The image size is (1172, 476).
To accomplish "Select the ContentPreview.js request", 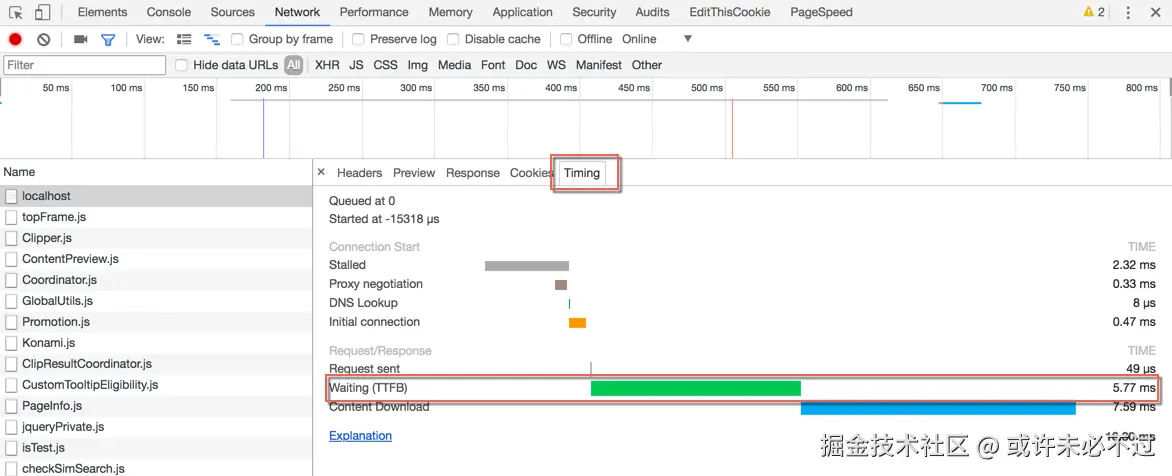I will click(x=156, y=259).
